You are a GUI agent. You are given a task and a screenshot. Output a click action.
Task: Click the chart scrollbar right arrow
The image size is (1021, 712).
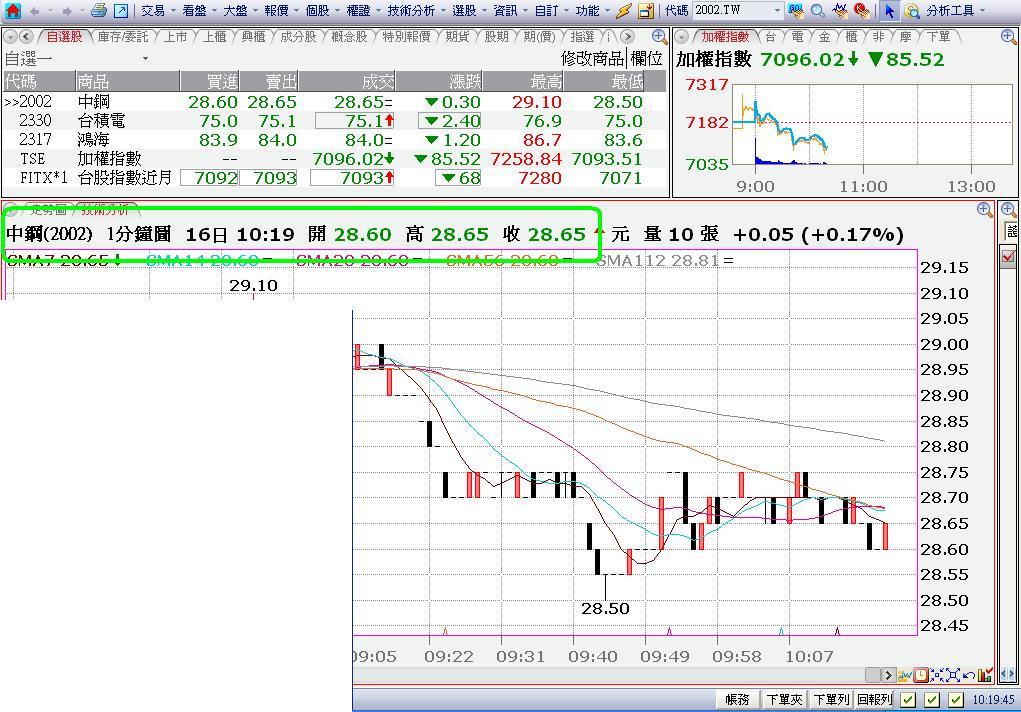coord(888,676)
